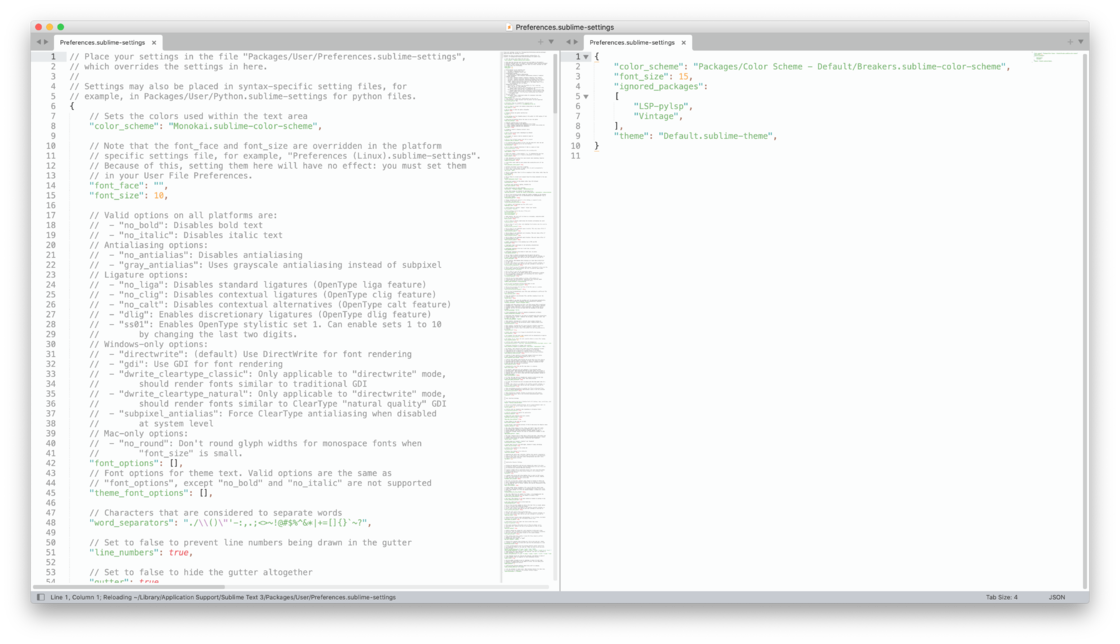Collapse the ignored_packages array with its fold arrow

point(583,96)
